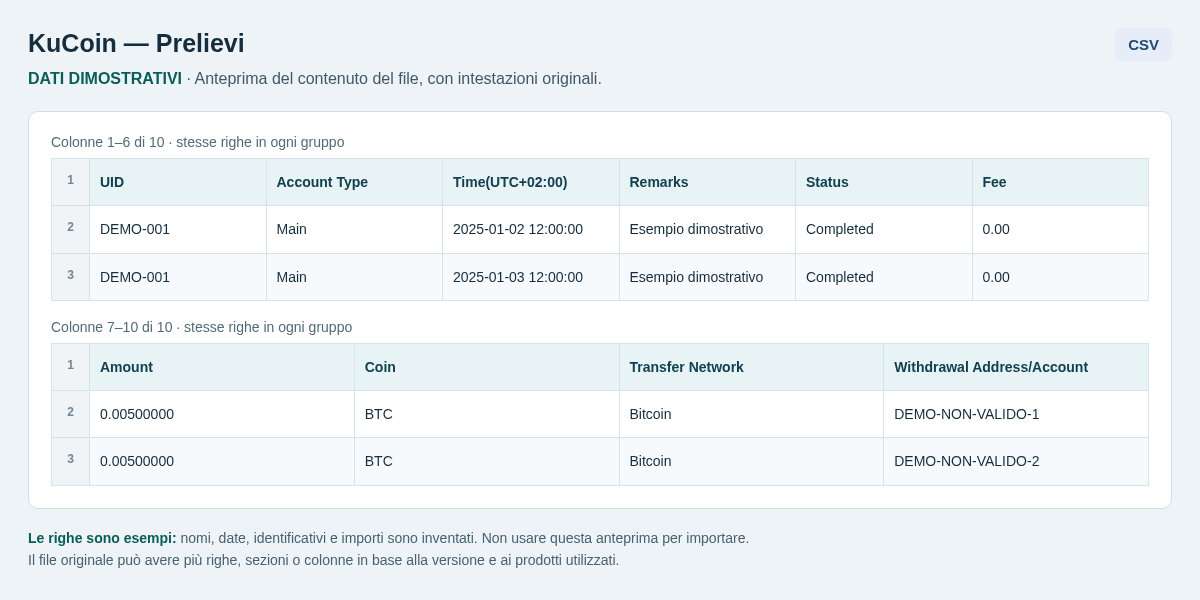Select the UID column header
Screen dimensions: 1200x600
click(x=178, y=182)
